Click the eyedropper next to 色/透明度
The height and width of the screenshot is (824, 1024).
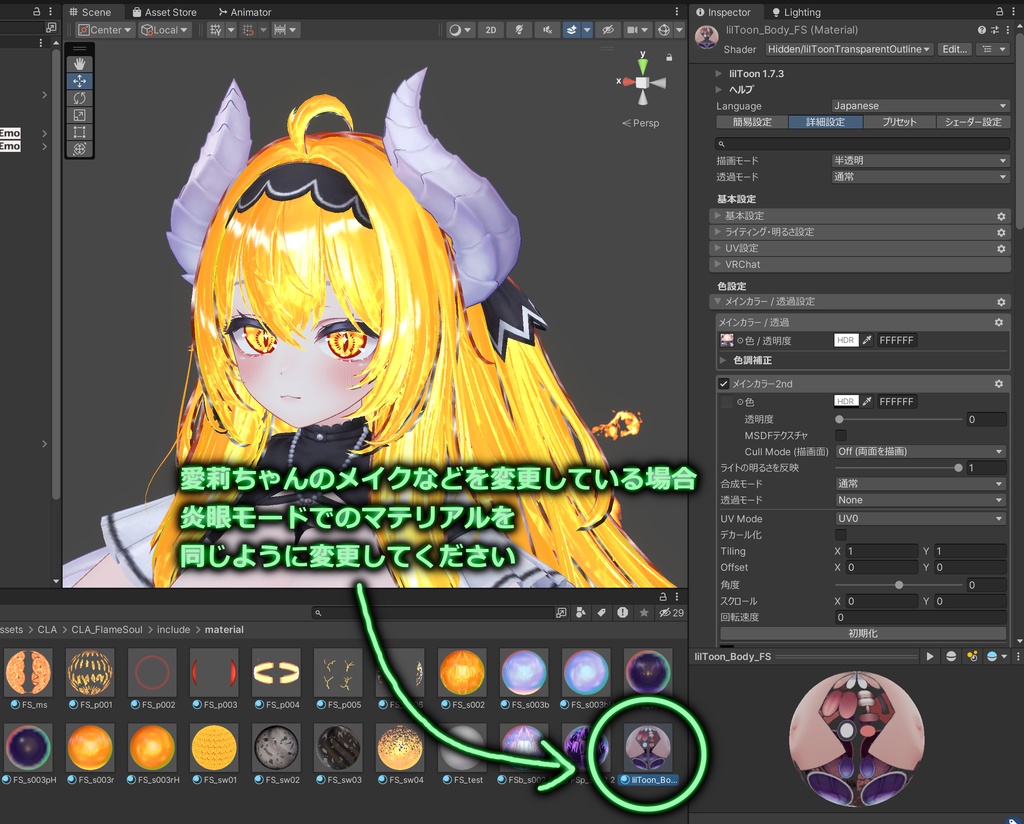point(866,340)
